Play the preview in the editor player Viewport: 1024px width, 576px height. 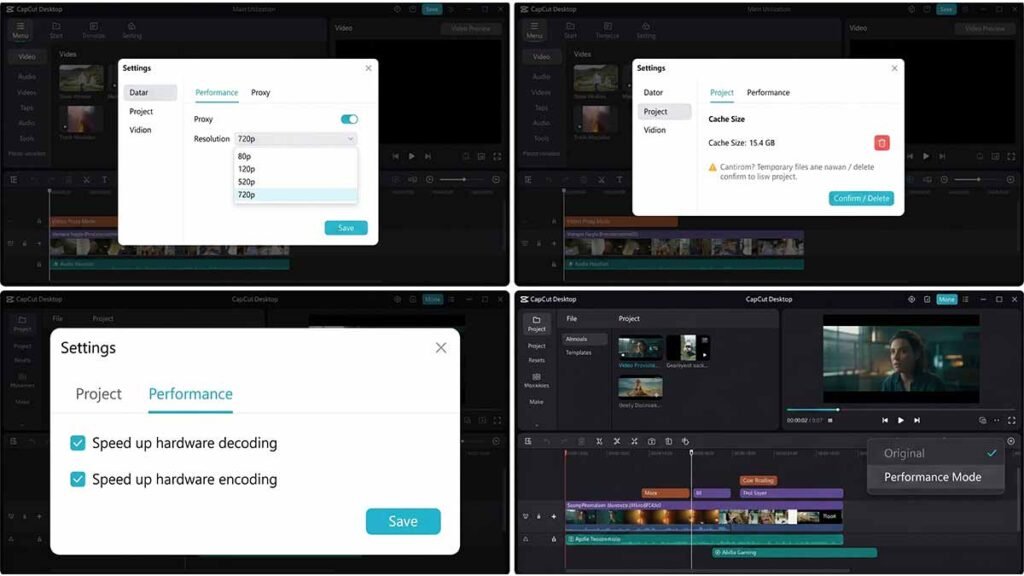(x=901, y=421)
